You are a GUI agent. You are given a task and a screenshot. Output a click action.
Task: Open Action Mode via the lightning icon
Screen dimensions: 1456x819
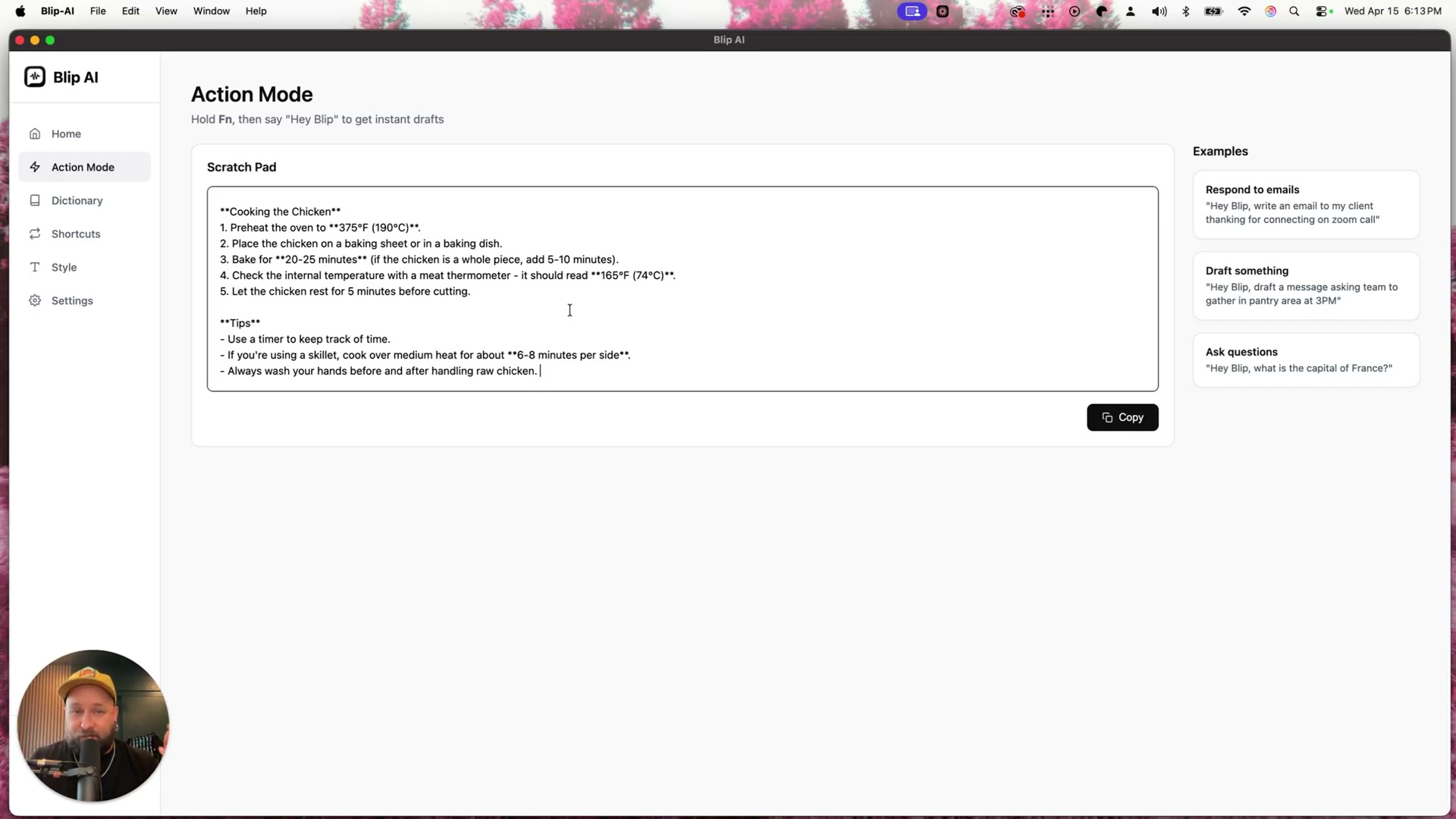click(x=36, y=167)
